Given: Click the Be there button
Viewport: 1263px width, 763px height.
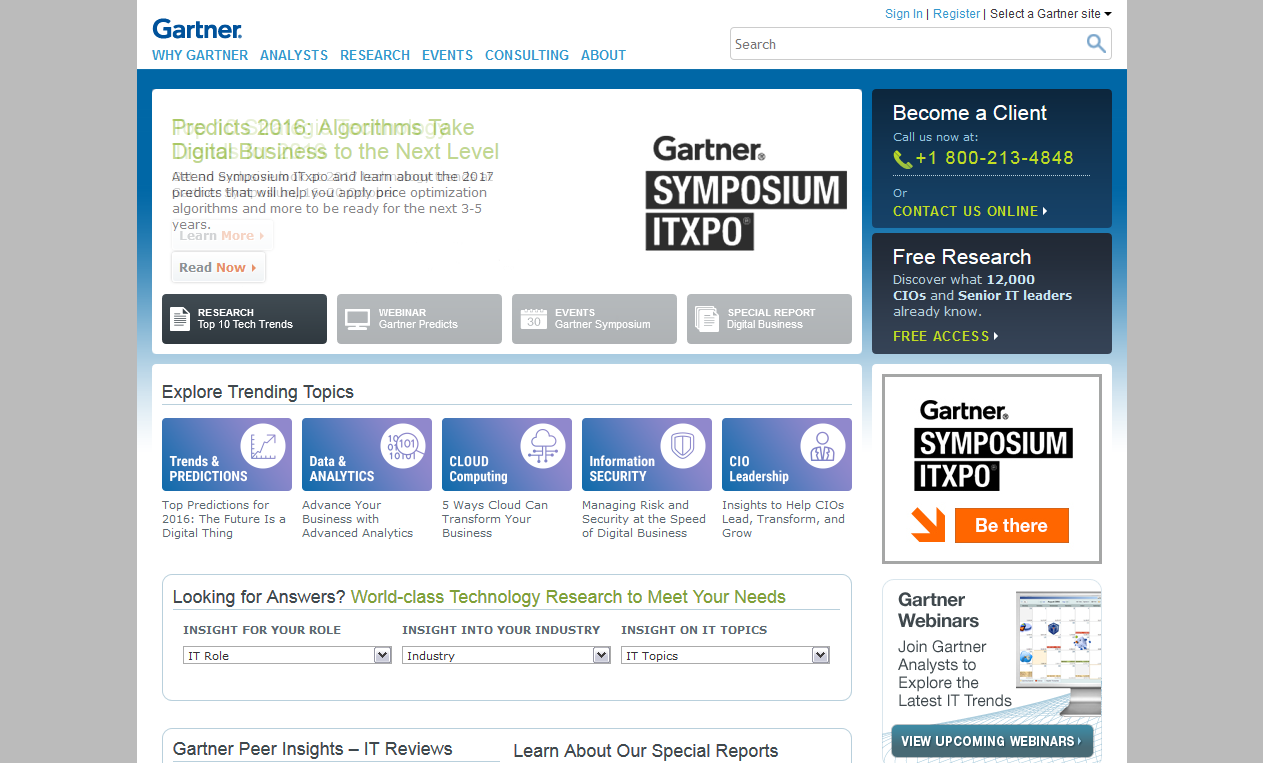Looking at the screenshot, I should click(1011, 525).
